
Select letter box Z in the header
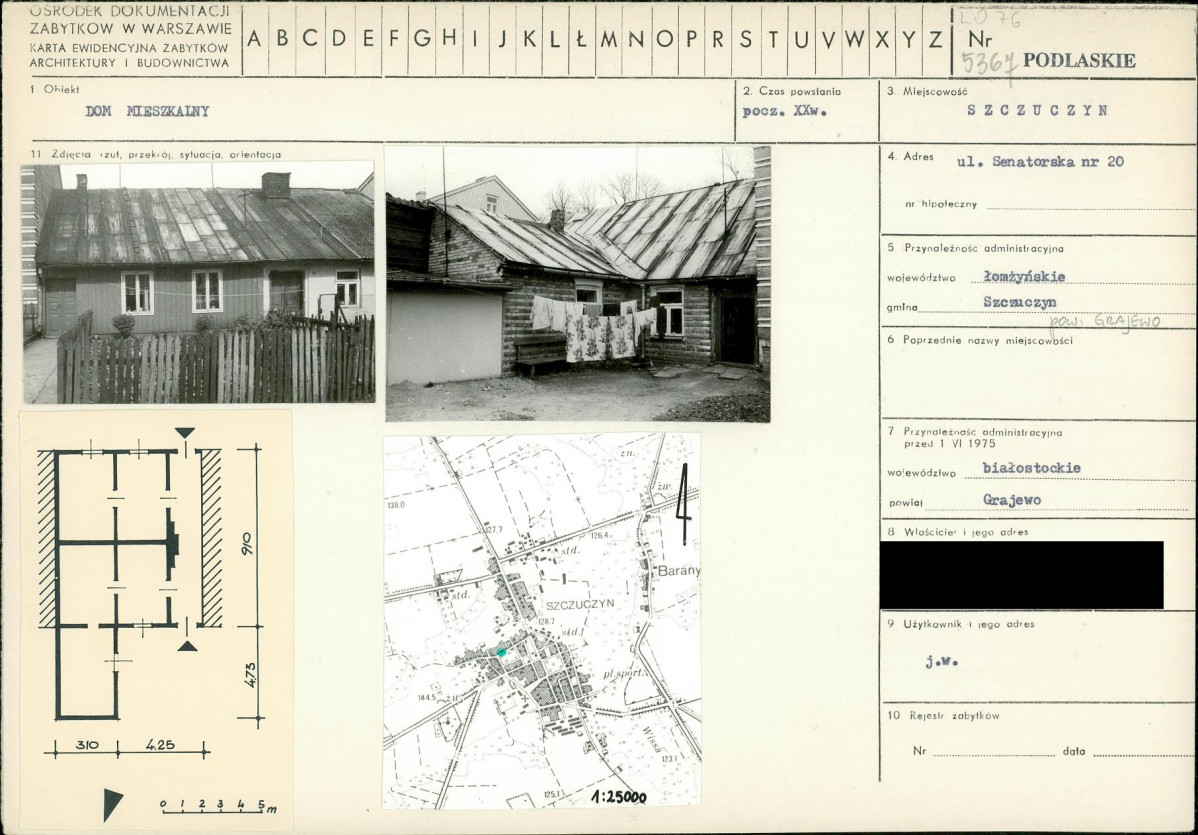pyautogui.click(x=935, y=39)
